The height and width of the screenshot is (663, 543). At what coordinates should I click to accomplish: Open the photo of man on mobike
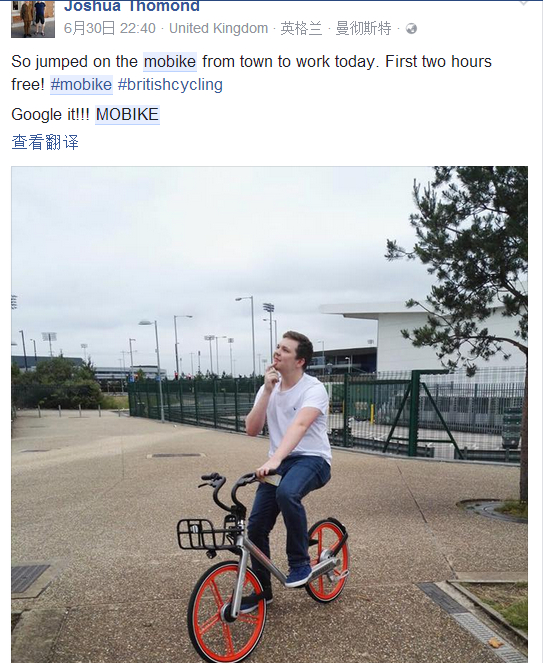click(x=269, y=414)
